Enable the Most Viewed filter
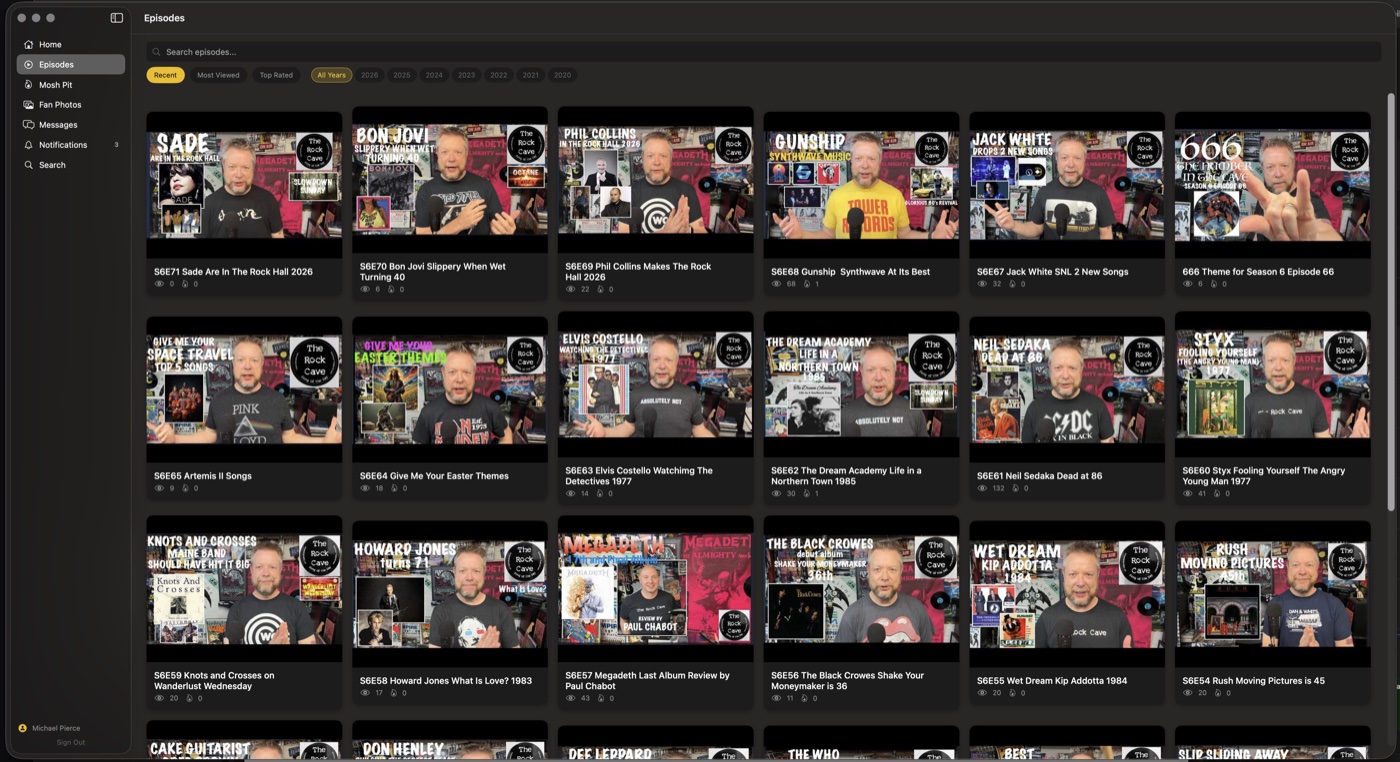1400x762 pixels. coord(218,74)
